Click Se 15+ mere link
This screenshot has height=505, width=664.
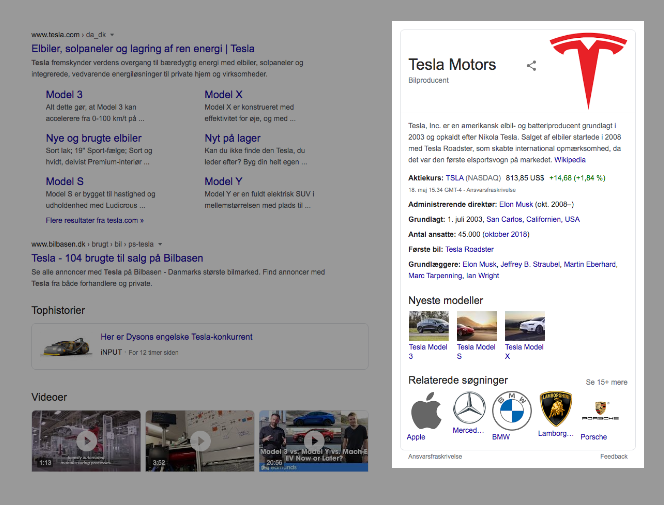(x=606, y=382)
